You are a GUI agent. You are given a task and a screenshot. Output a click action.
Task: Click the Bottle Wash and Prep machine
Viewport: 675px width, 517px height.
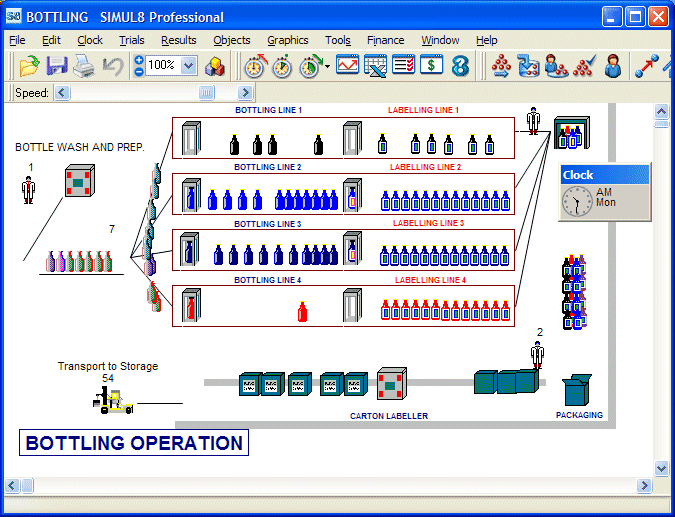point(78,183)
